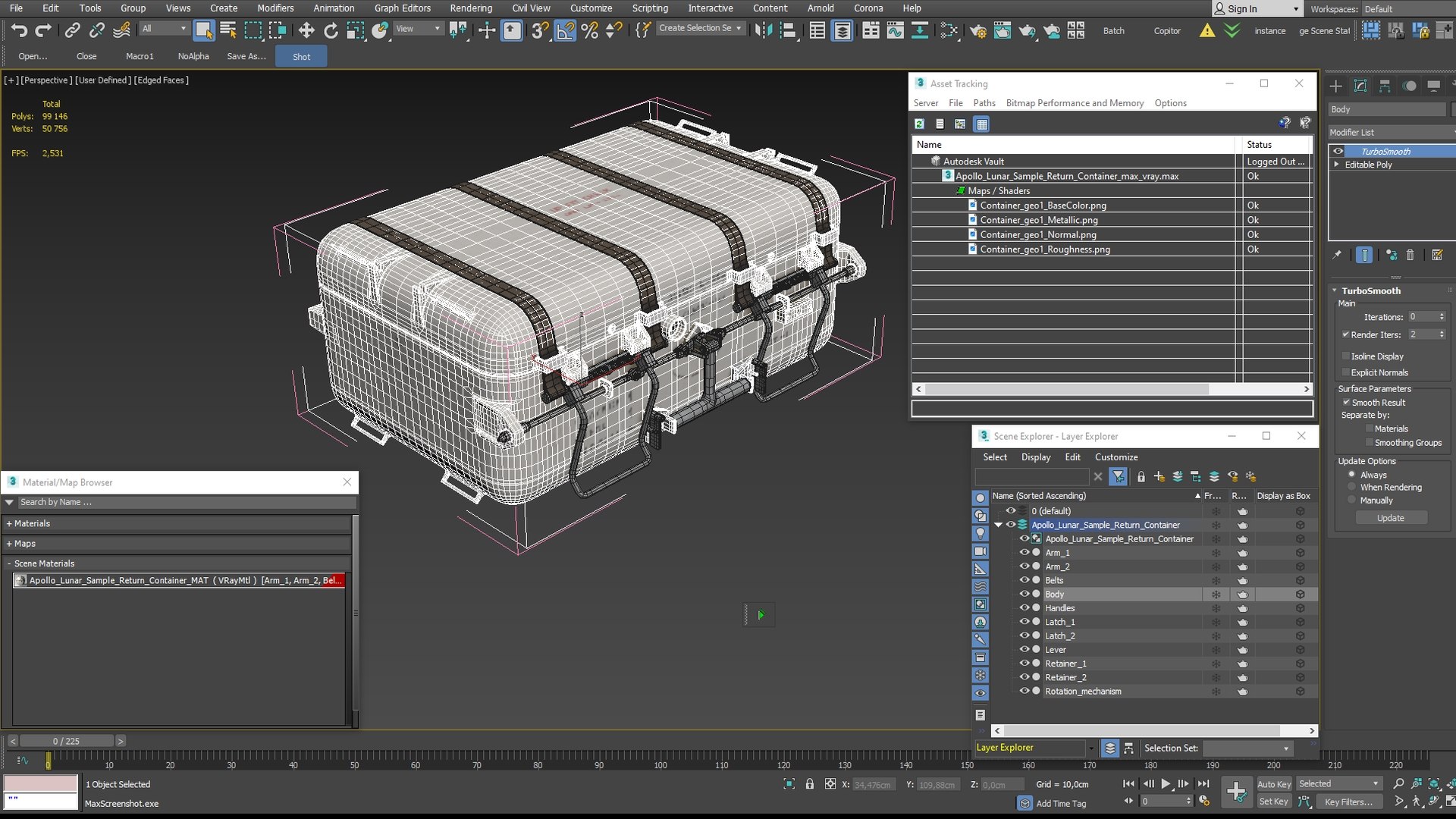Play the animation
The image size is (1456, 819).
coord(1166,784)
